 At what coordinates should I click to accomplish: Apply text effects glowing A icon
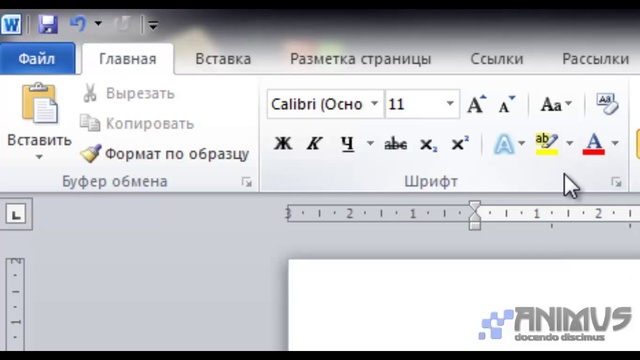point(504,144)
